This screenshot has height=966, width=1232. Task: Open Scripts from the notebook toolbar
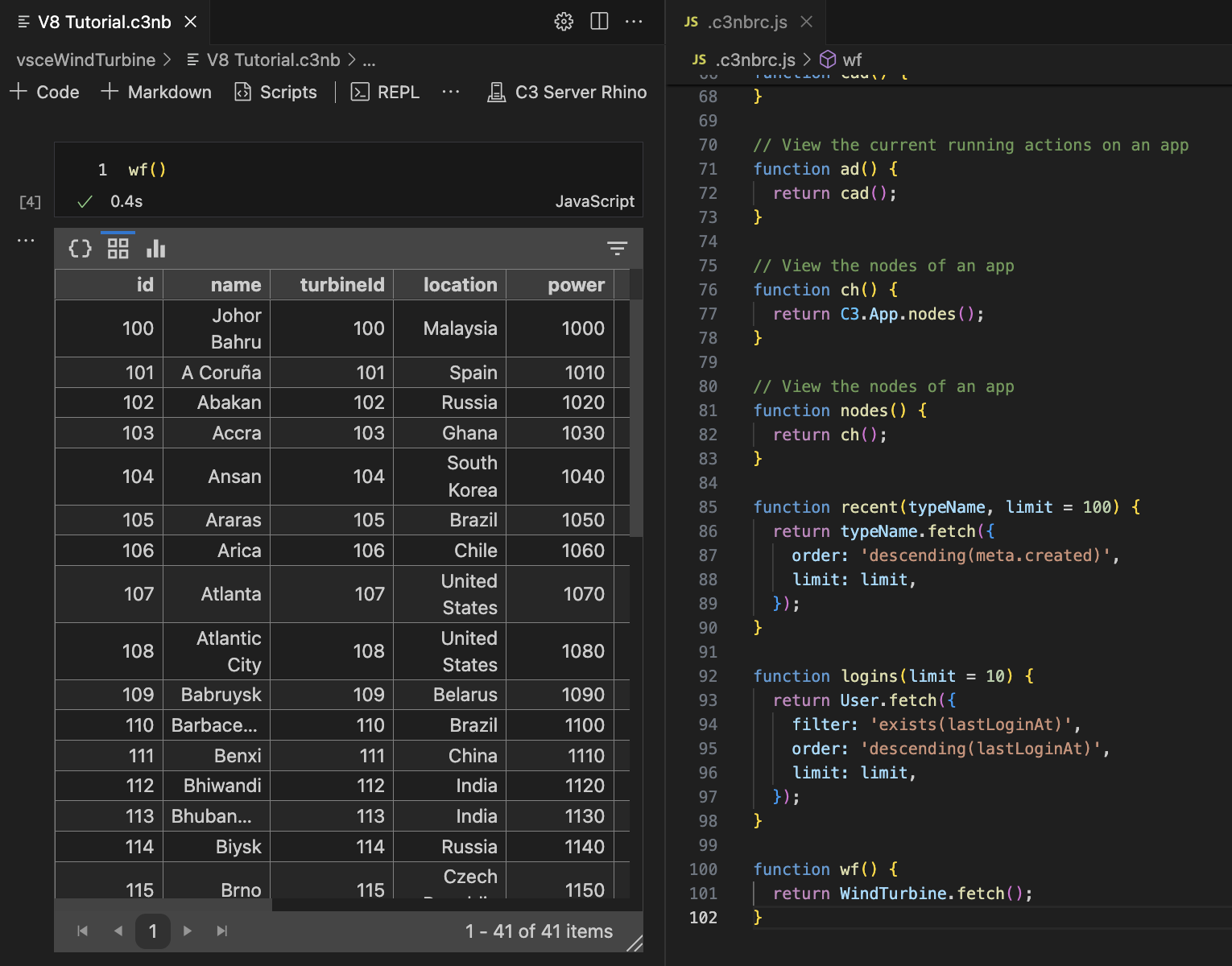pyautogui.click(x=275, y=92)
